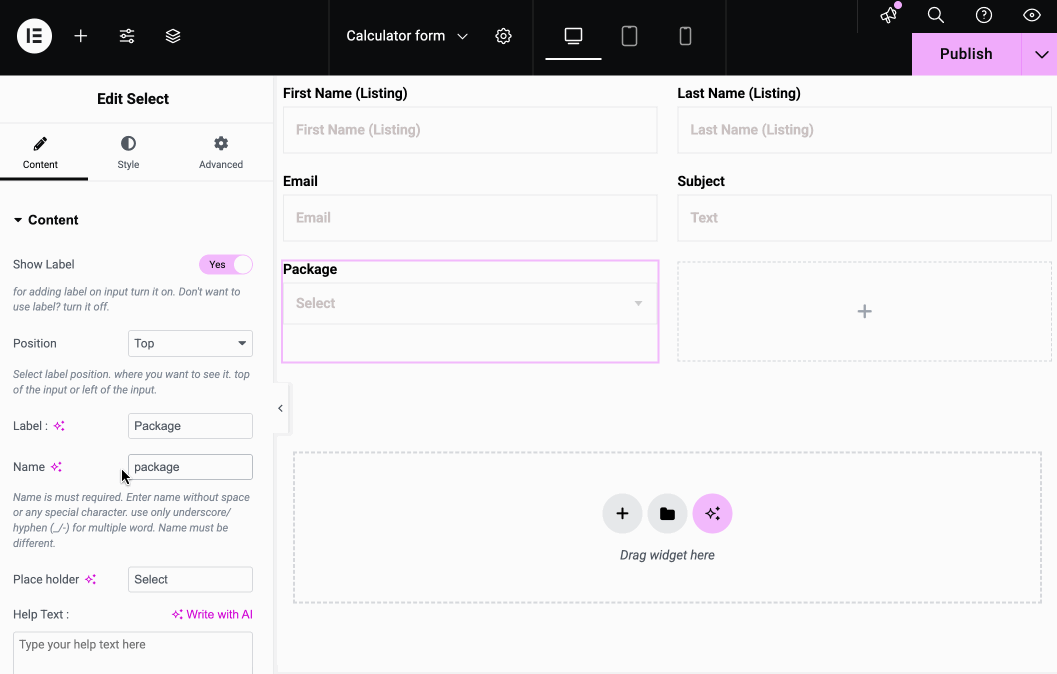Expand the Publish options chevron
1057x674 pixels.
click(x=1040, y=54)
